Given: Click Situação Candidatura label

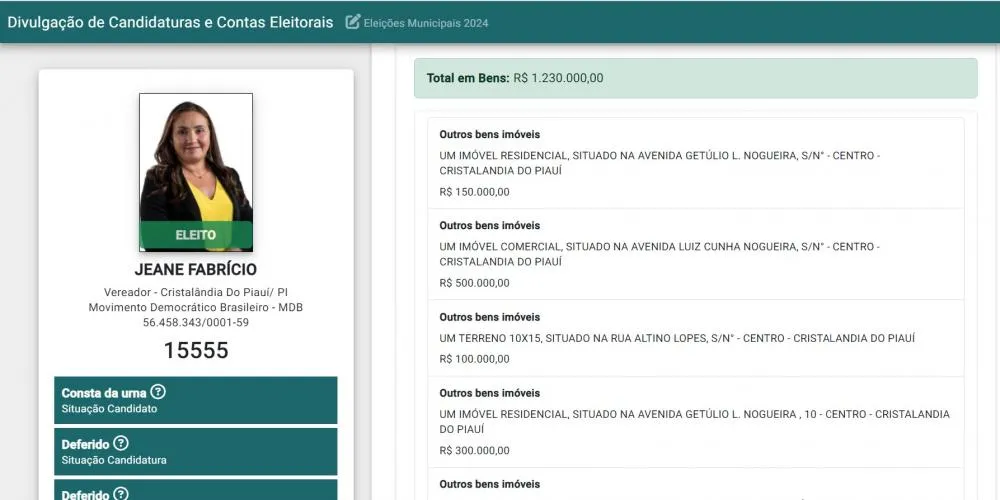Looking at the screenshot, I should click(114, 460).
